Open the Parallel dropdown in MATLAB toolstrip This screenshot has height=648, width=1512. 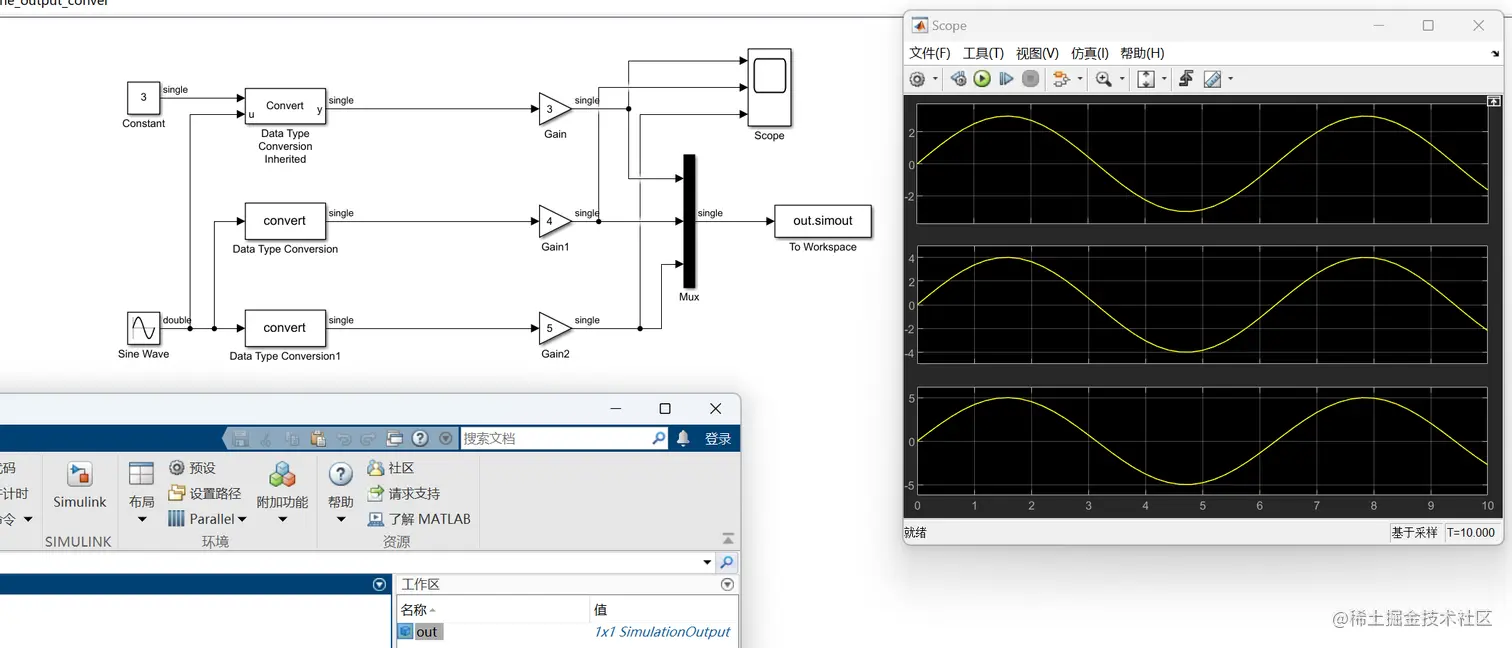[x=207, y=519]
